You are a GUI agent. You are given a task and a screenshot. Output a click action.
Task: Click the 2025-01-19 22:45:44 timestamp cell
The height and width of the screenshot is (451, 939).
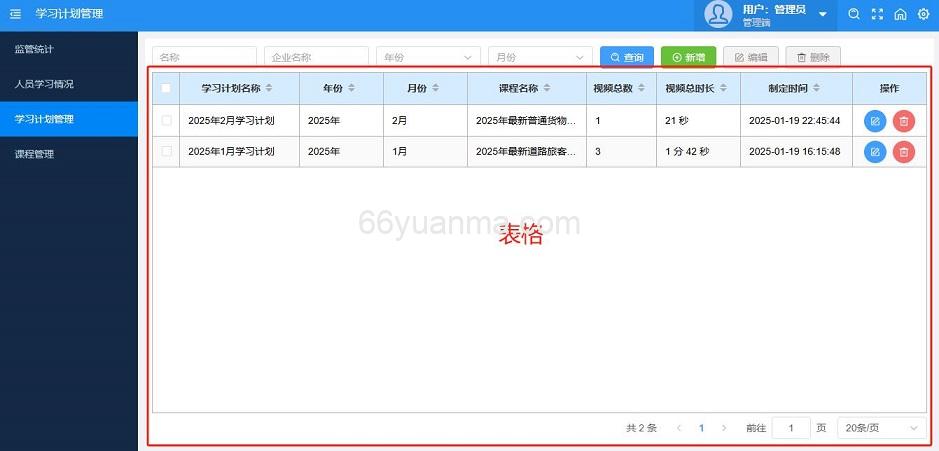pyautogui.click(x=796, y=120)
